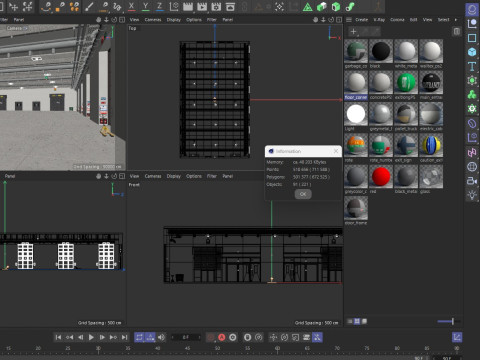Screen dimensions: 480x360
Task: Select the white Light material swatch
Action: click(356, 114)
